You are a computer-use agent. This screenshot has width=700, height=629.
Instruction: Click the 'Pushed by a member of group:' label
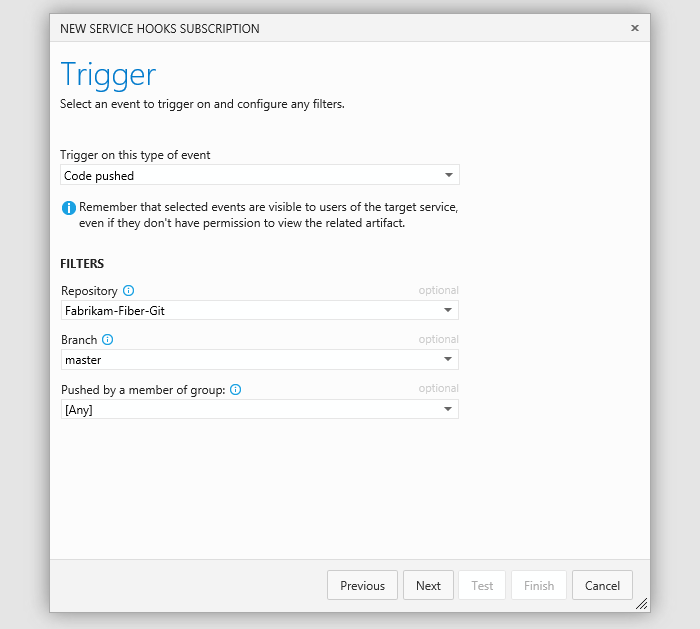point(143,390)
